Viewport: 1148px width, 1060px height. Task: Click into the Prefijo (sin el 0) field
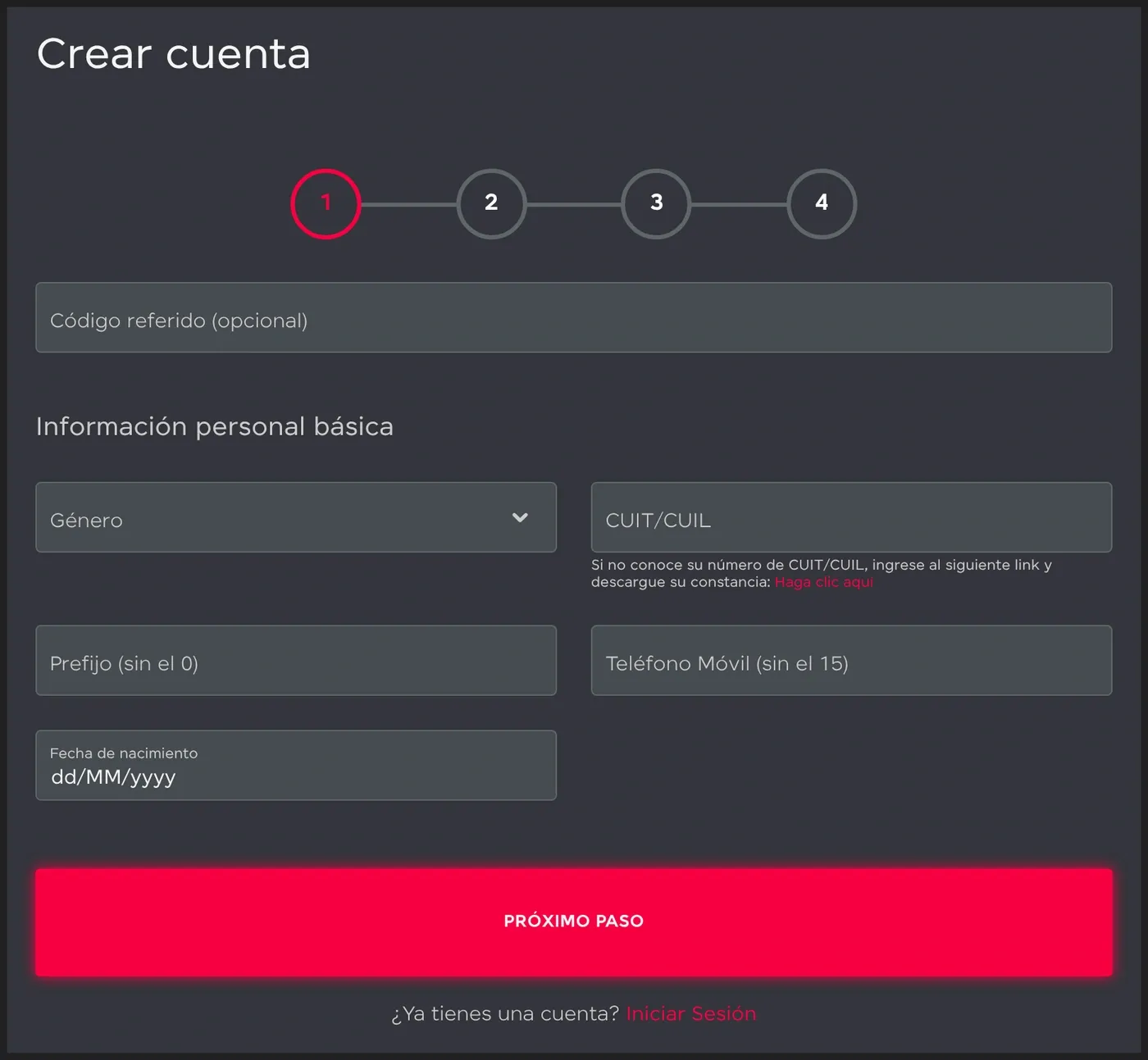point(296,661)
